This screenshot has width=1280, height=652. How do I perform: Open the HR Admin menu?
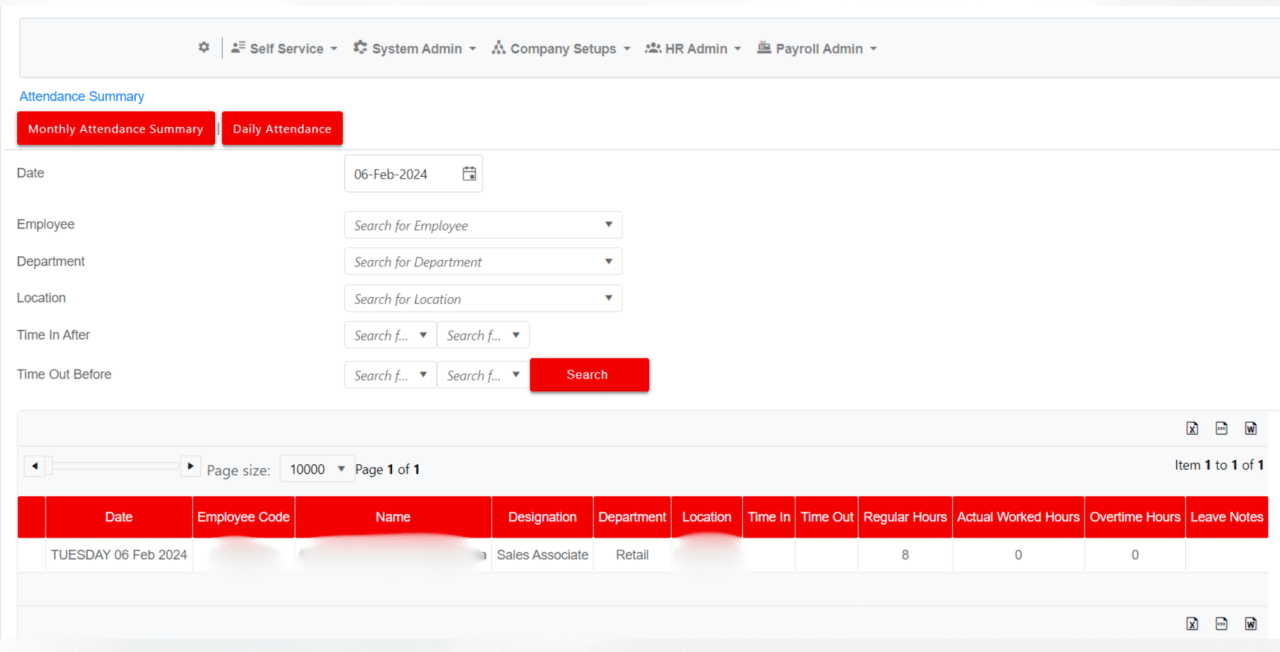(x=693, y=48)
